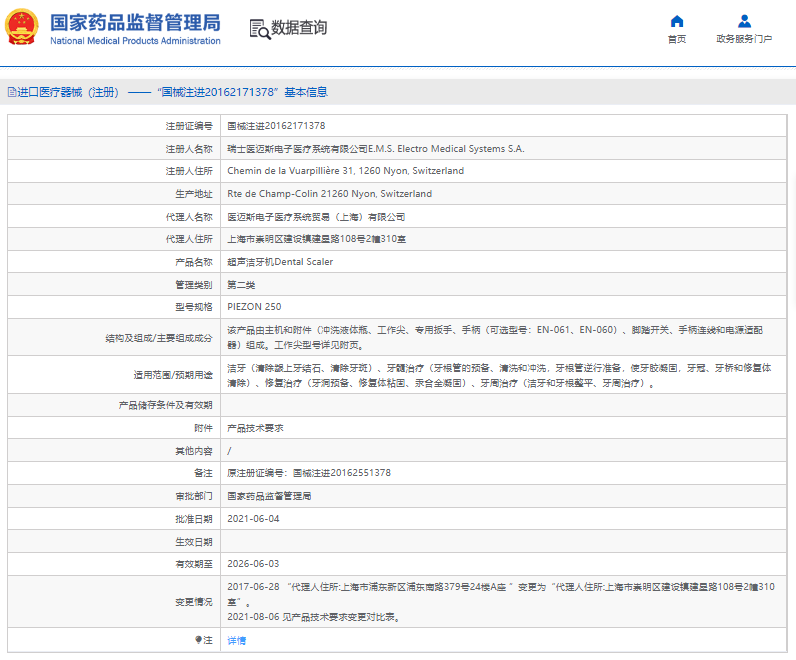Click the approval date 2021-06-04 cell
The width and height of the screenshot is (796, 660).
click(x=253, y=519)
